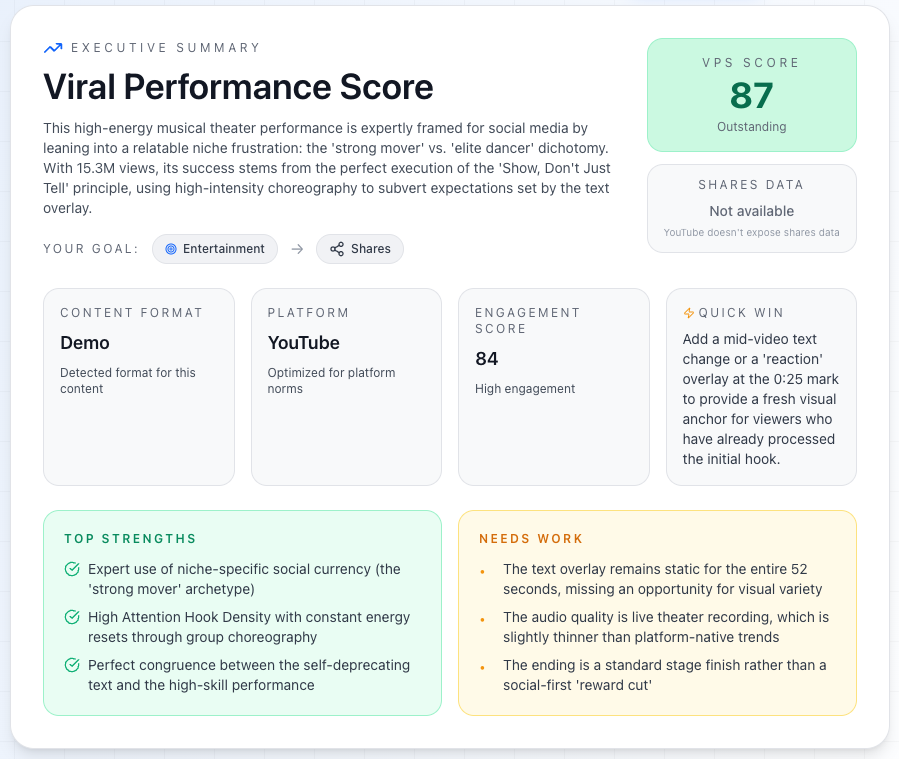The image size is (899, 759).
Task: Click the Shares Data 'Not available' card
Action: pos(751,209)
